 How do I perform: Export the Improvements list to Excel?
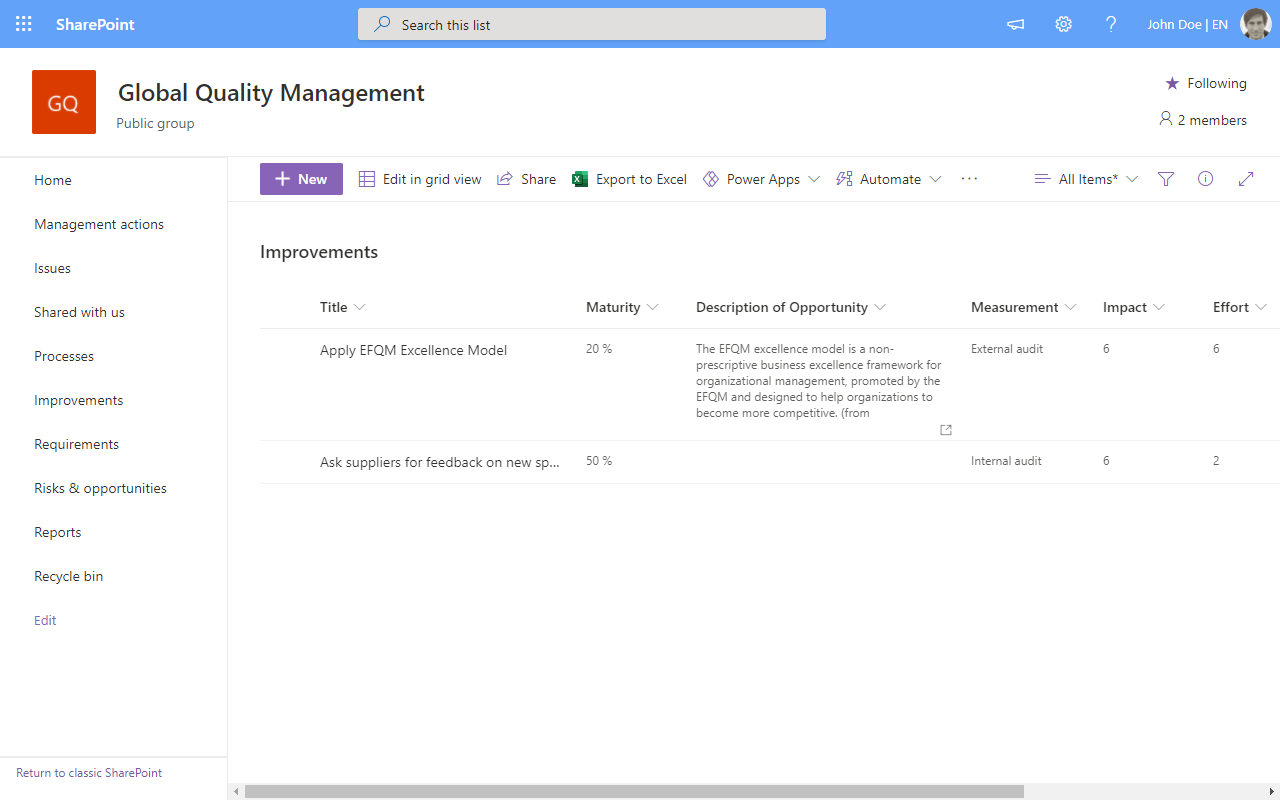629,178
